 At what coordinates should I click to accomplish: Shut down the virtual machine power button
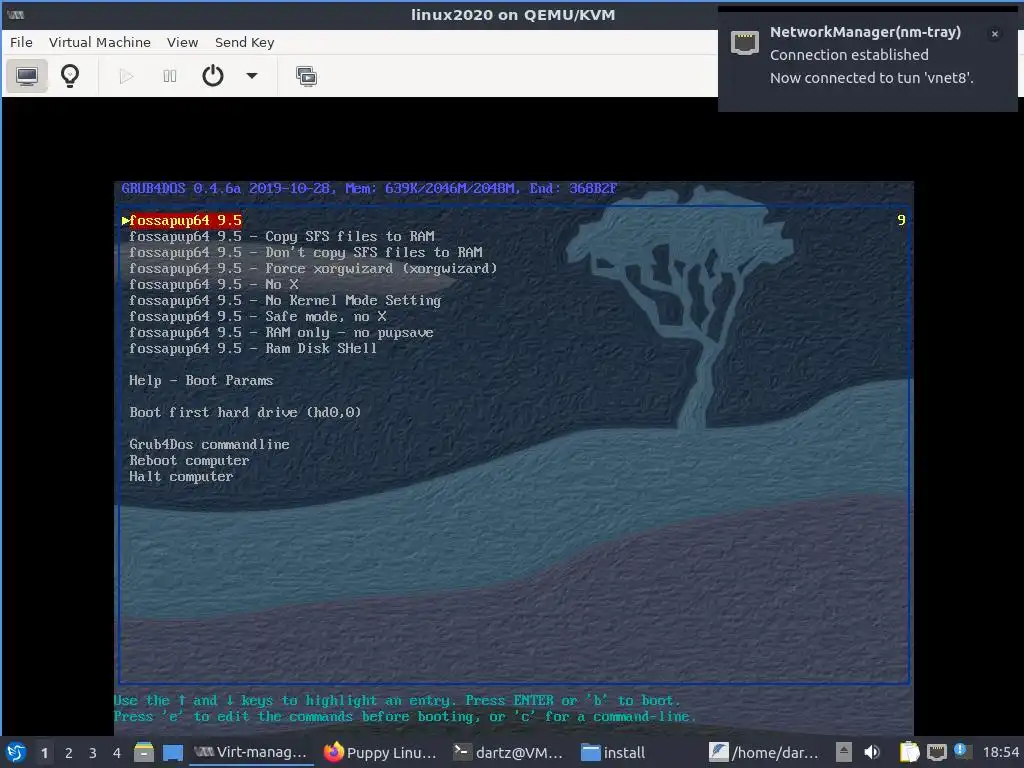(x=213, y=76)
